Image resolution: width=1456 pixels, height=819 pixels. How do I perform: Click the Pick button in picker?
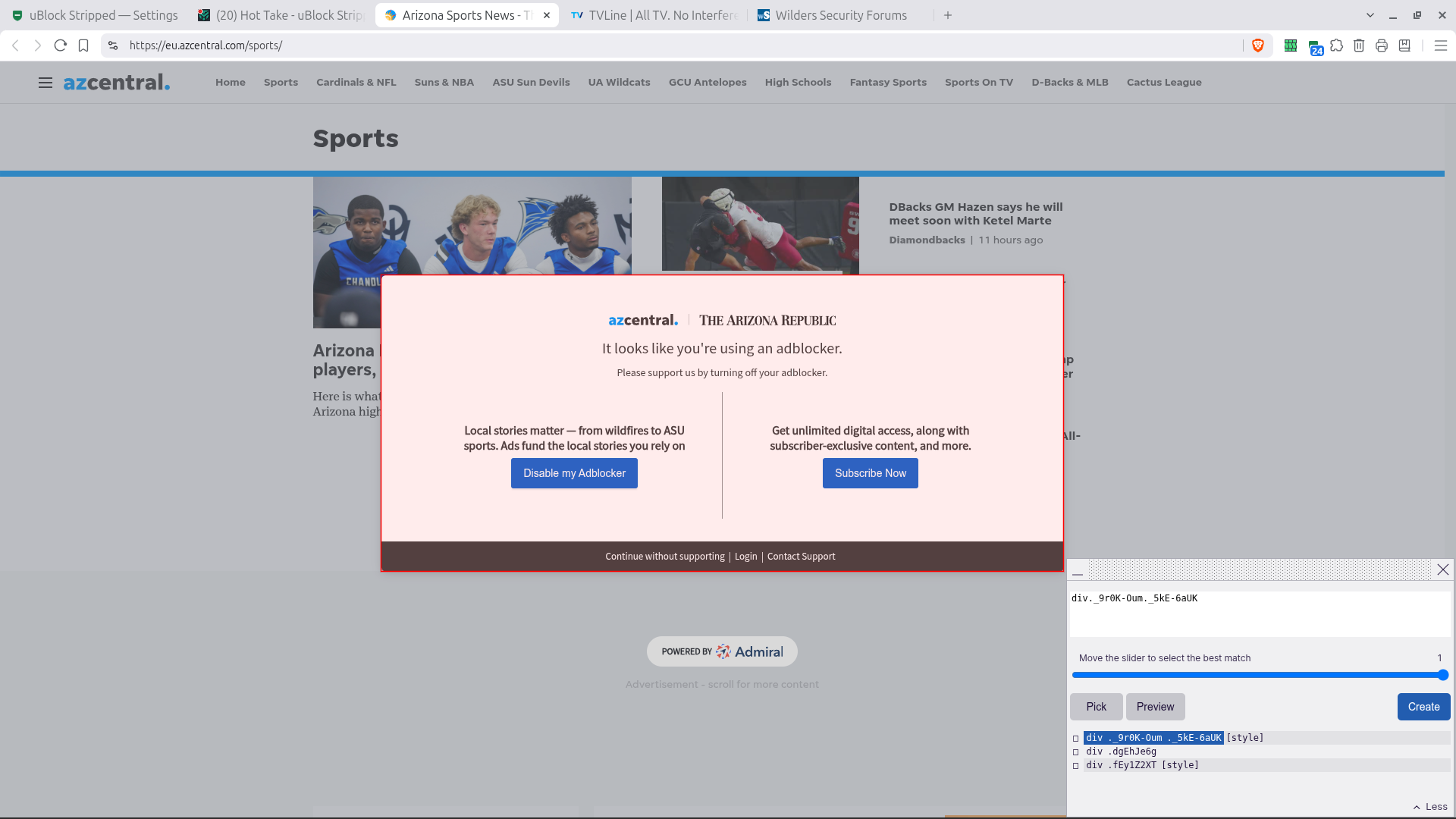[x=1097, y=707]
